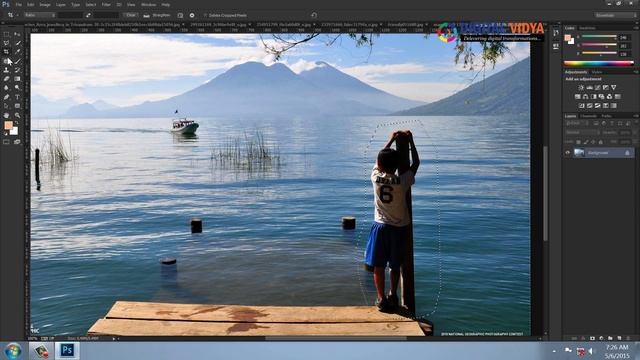The image size is (640, 360).
Task: Add a Black & White adjustment
Action: (x=593, y=97)
